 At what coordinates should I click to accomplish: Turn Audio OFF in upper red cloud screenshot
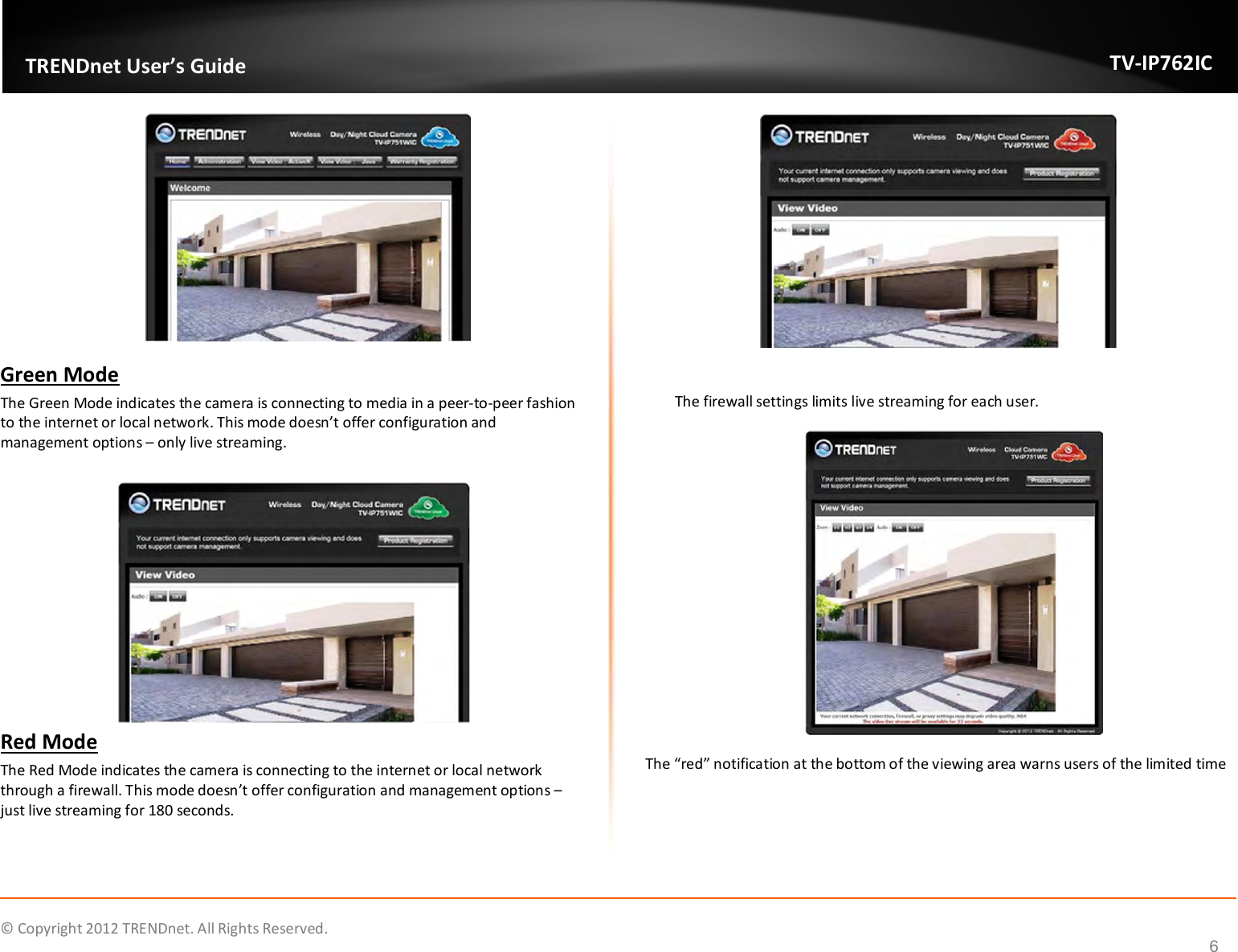820,230
